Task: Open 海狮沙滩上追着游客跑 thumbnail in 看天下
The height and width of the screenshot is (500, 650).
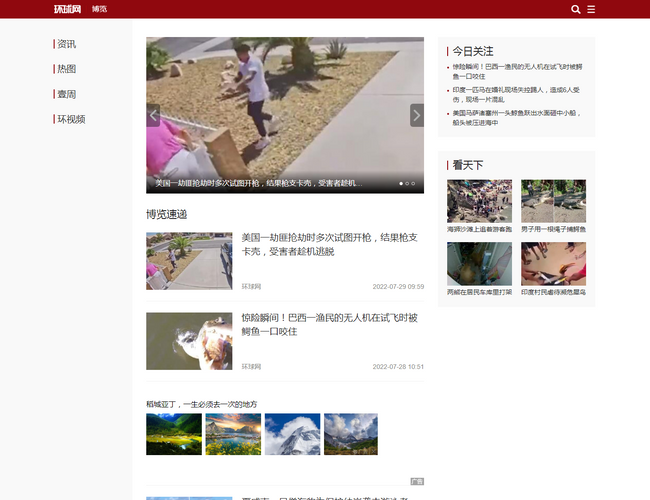Action: click(479, 201)
